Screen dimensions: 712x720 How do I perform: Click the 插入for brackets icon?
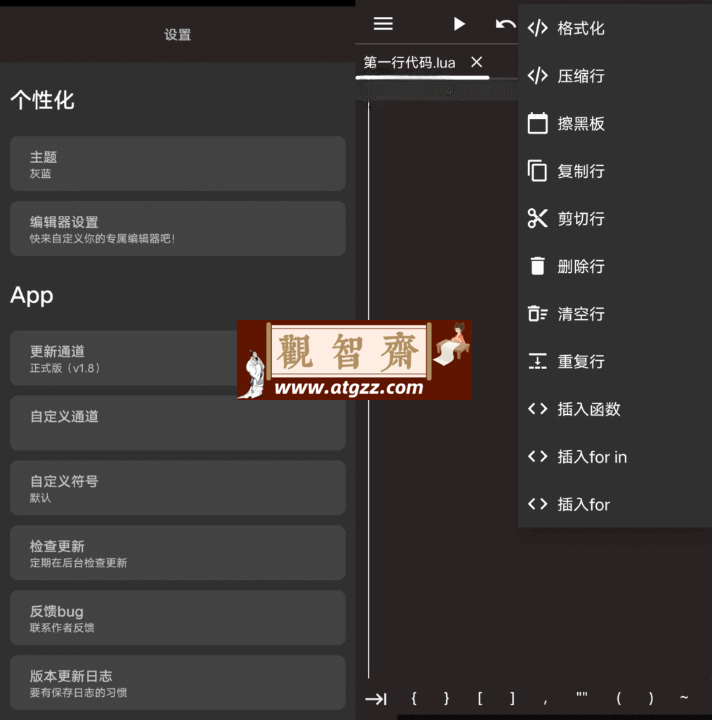[537, 504]
